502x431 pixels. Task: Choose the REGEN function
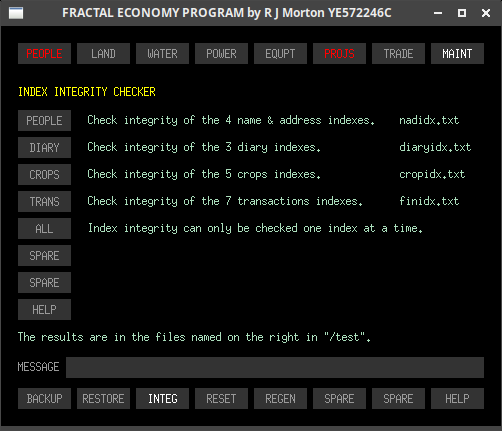[280, 398]
